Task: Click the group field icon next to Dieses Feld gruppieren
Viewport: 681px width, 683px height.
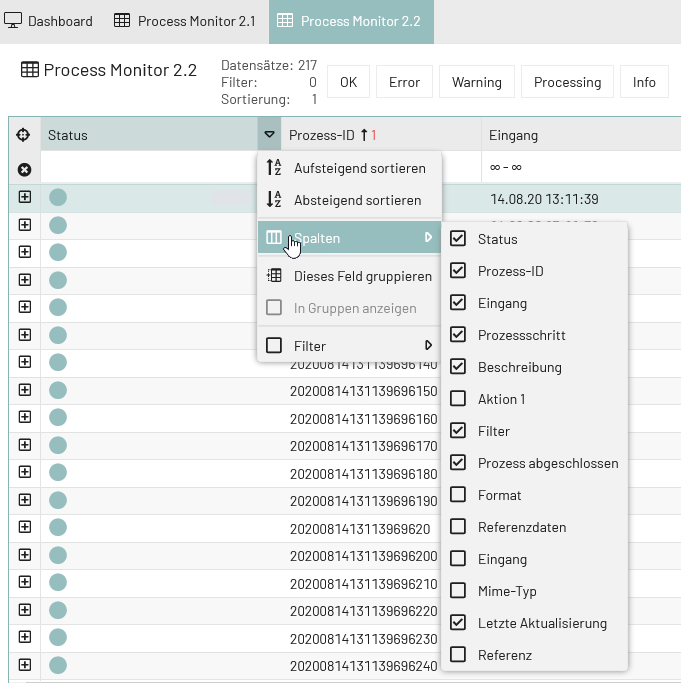Action: pos(274,275)
